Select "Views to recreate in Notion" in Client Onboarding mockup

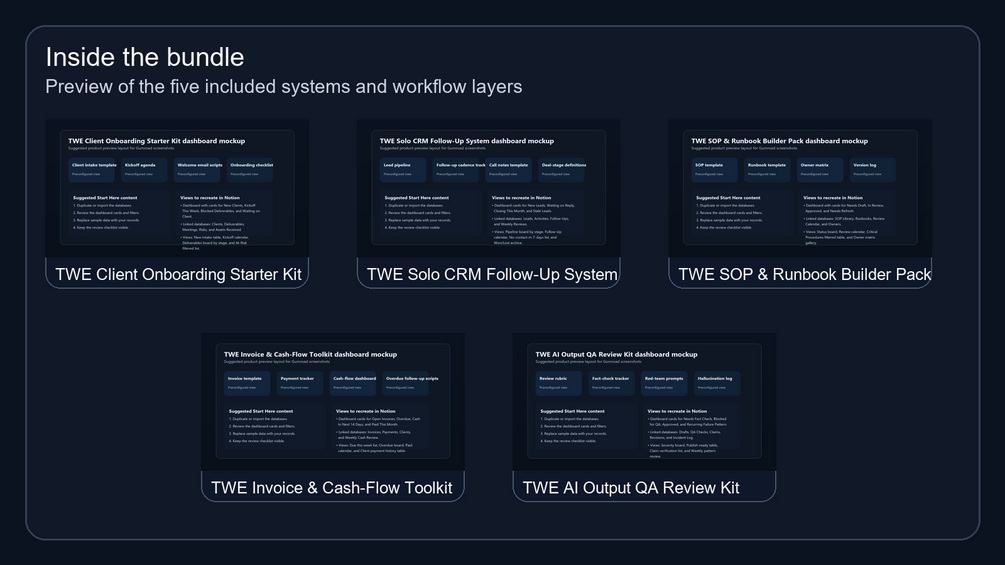210,198
